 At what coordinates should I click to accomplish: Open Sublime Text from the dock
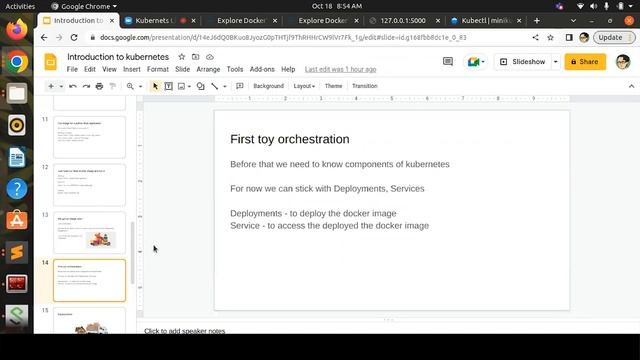tap(17, 252)
